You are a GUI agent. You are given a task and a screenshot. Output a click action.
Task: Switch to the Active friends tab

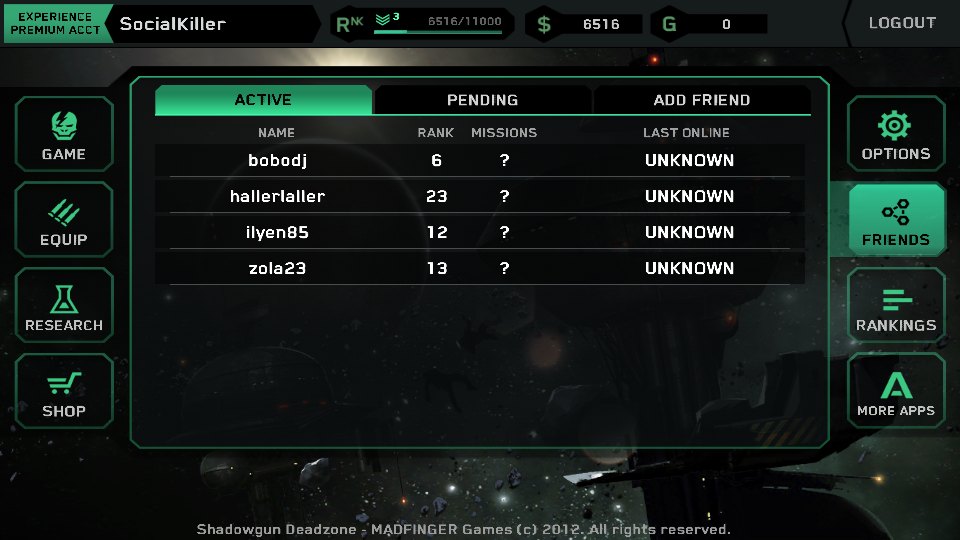pyautogui.click(x=263, y=100)
